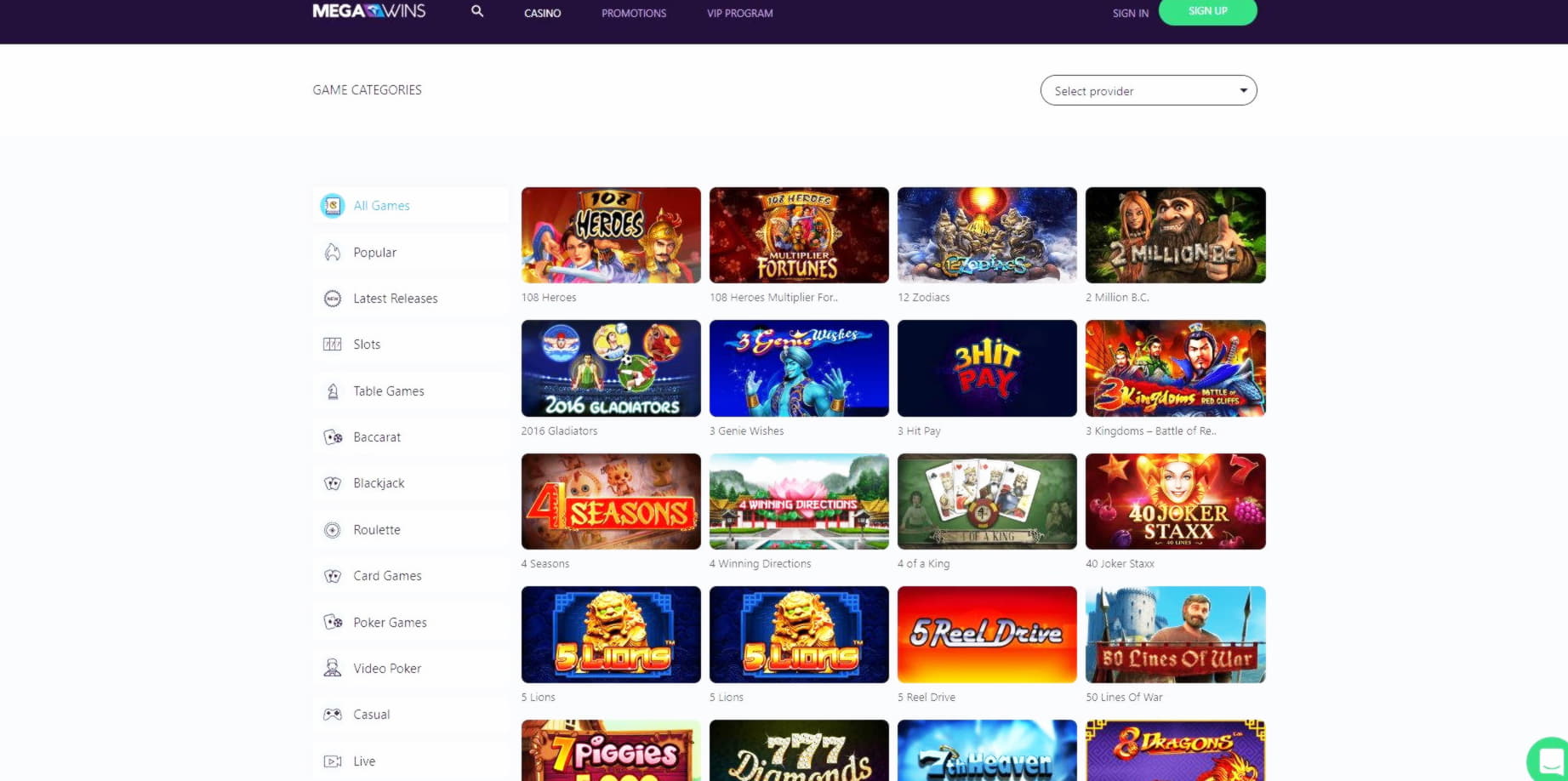Open the Blackjack category label
Screen dimensions: 1568x781
tap(379, 483)
